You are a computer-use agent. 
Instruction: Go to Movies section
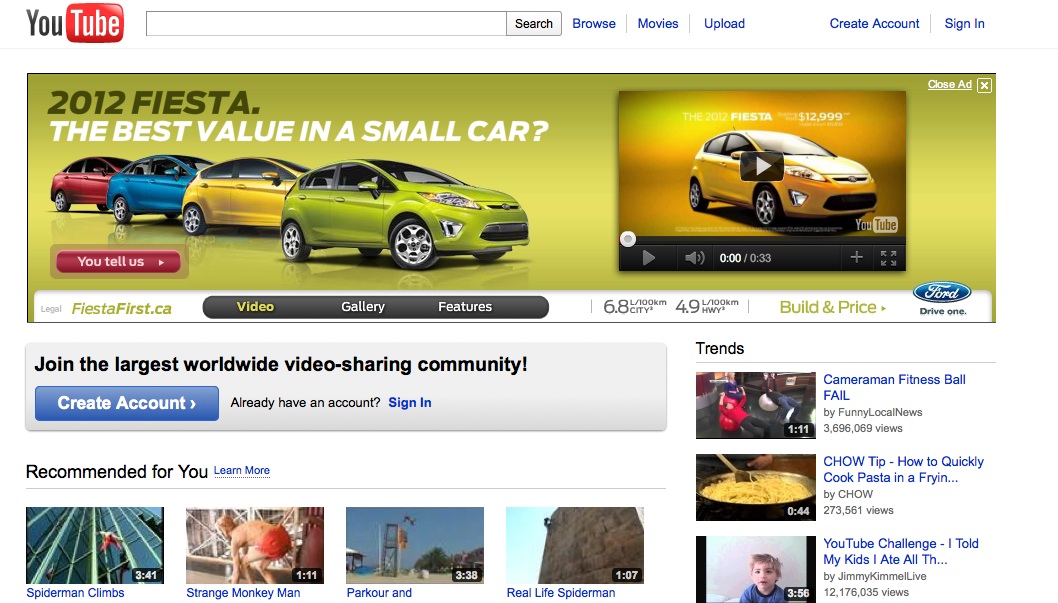point(658,24)
